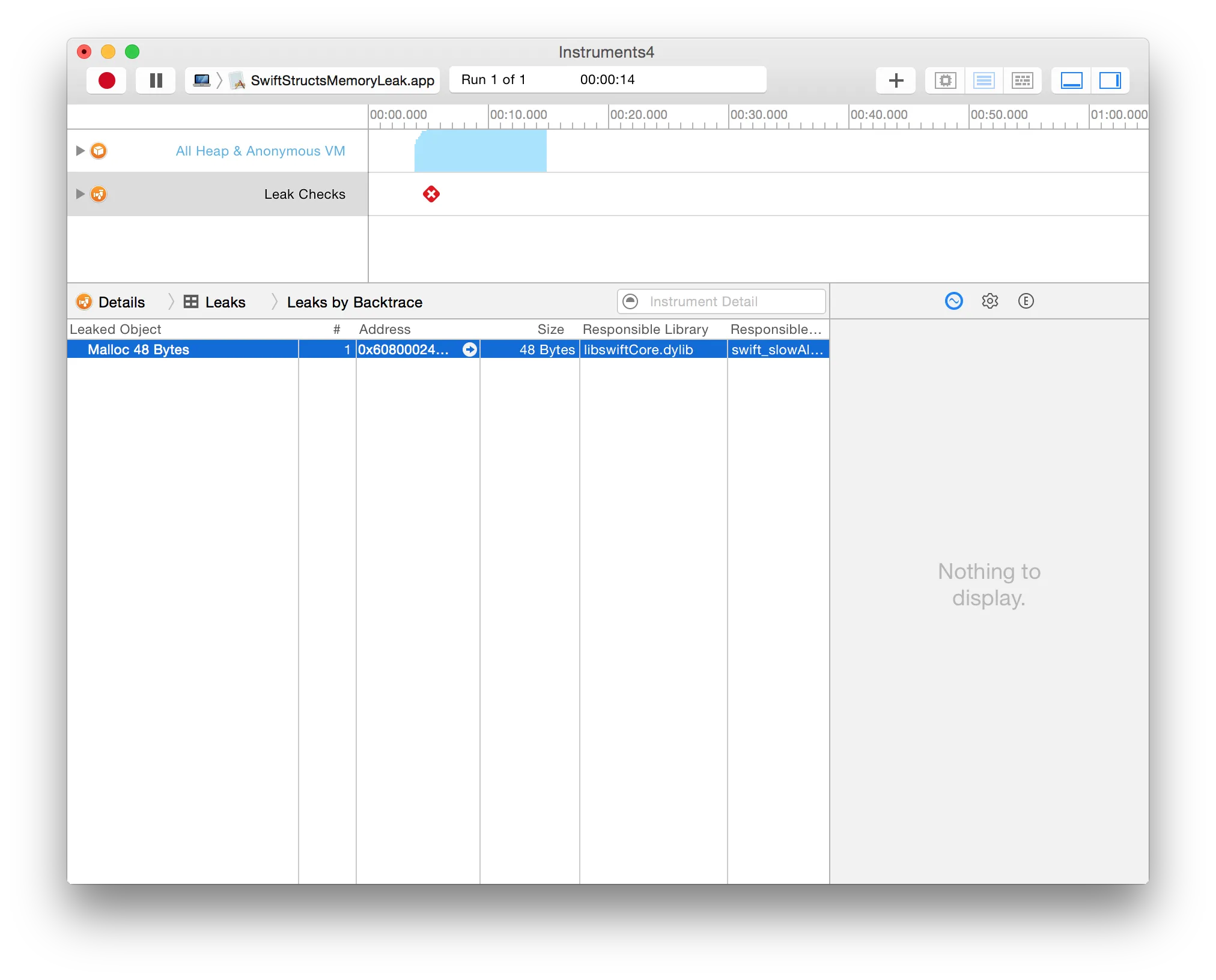Image resolution: width=1216 pixels, height=980 pixels.
Task: Open the filter options icon in search field
Action: pos(630,301)
